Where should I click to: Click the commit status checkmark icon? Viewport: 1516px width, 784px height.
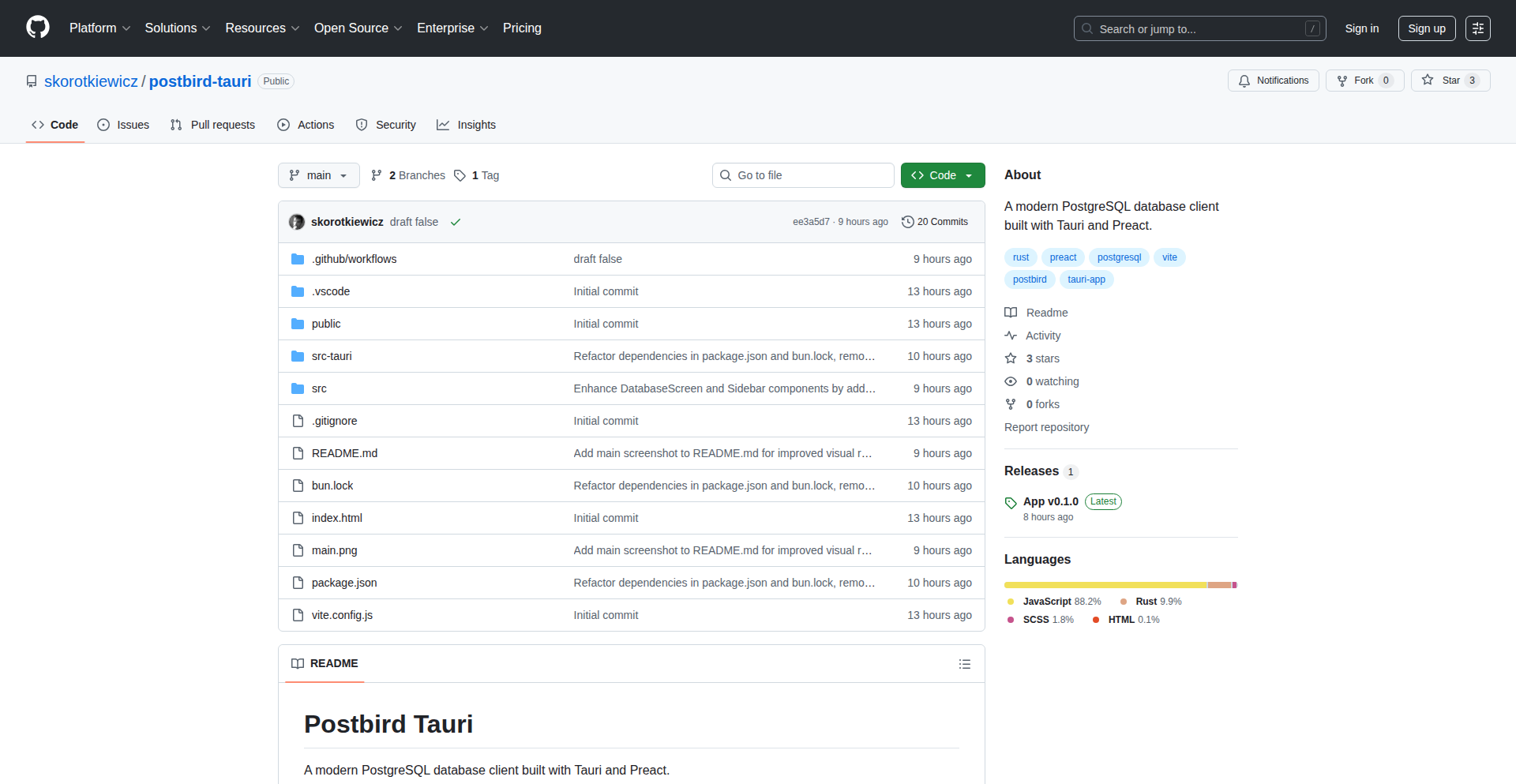click(456, 222)
